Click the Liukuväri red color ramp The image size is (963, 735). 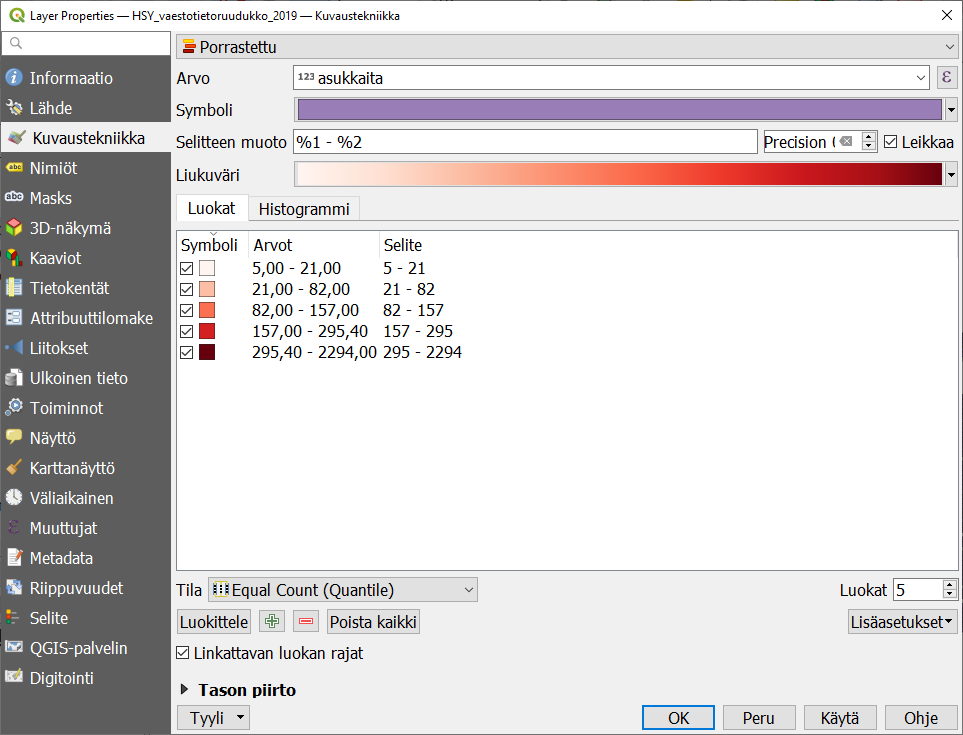[x=619, y=174]
